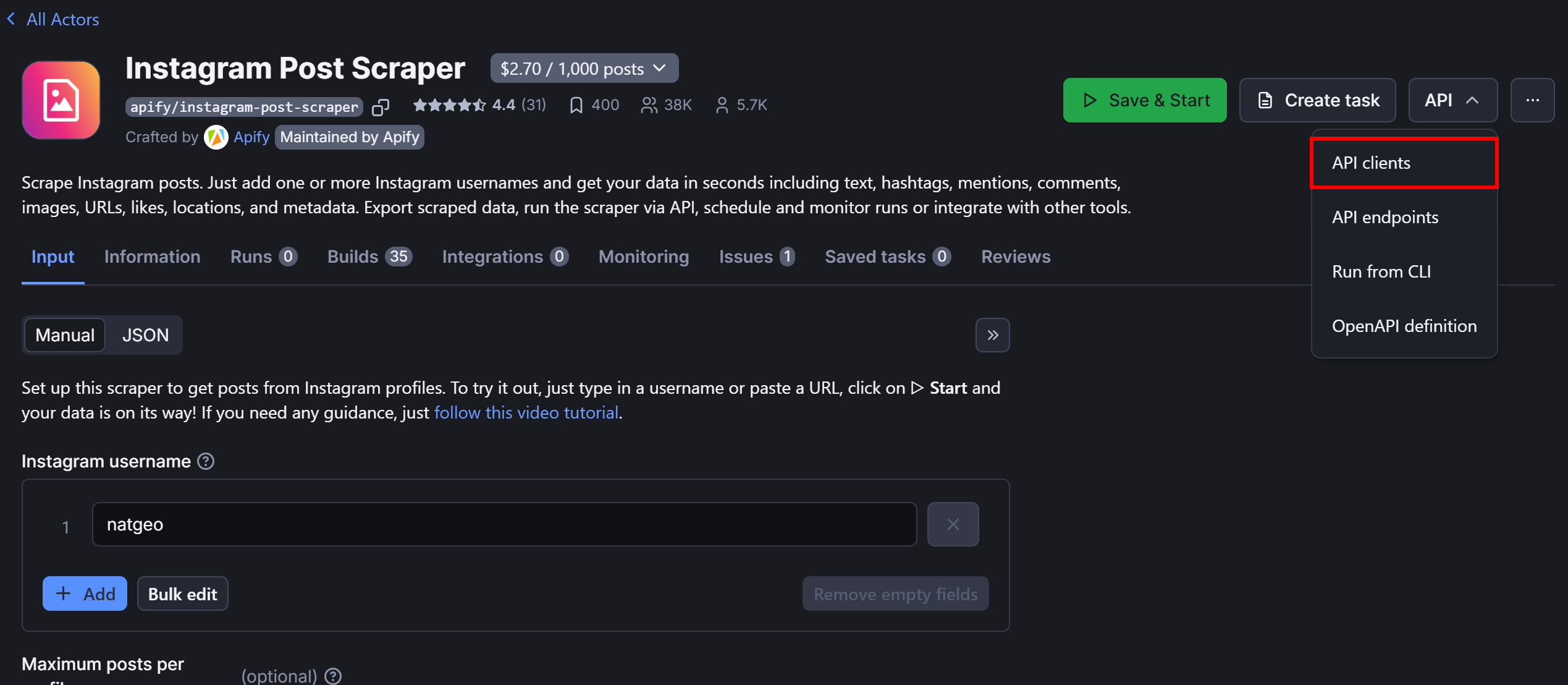
Task: Click the Instagram Post Scraper gradient thumbnail
Action: 61,100
